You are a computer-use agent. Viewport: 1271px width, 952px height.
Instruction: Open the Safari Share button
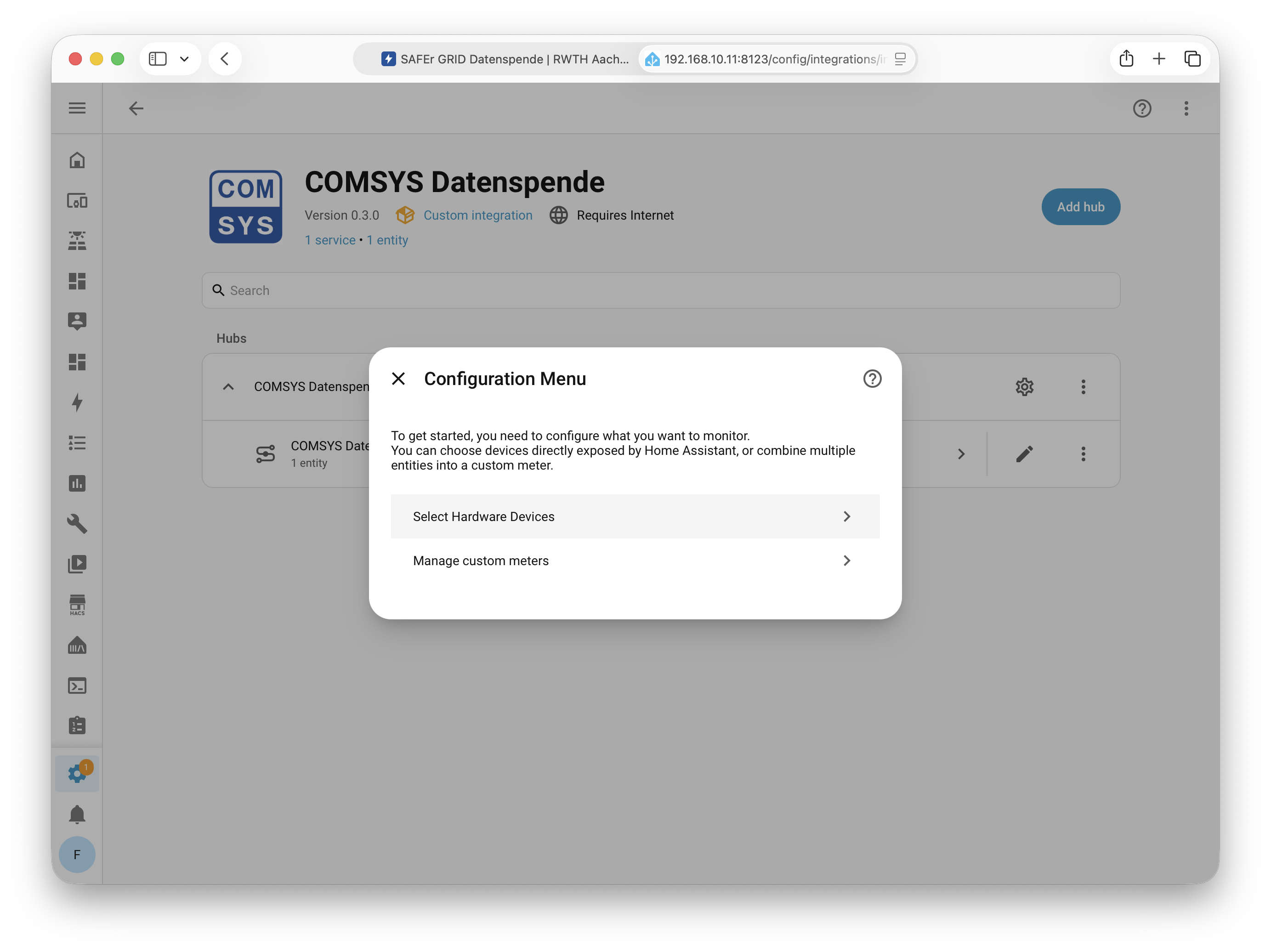[1126, 59]
